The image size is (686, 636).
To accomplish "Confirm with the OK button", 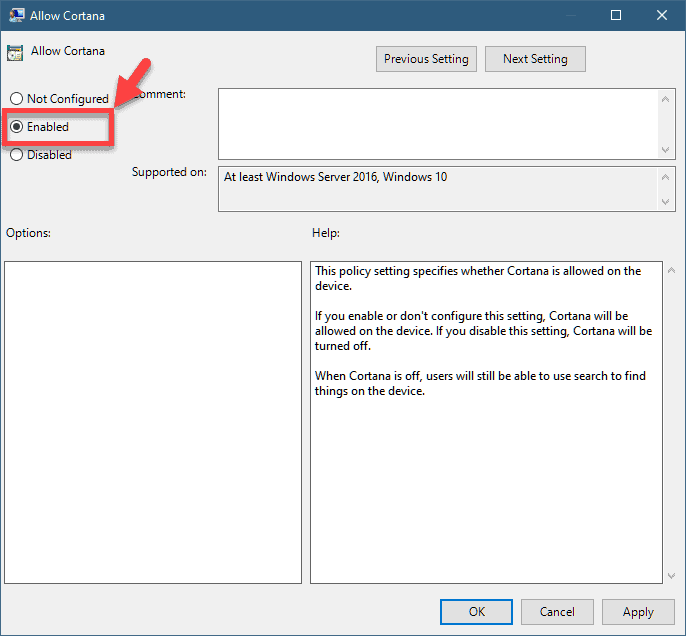I will (x=476, y=612).
